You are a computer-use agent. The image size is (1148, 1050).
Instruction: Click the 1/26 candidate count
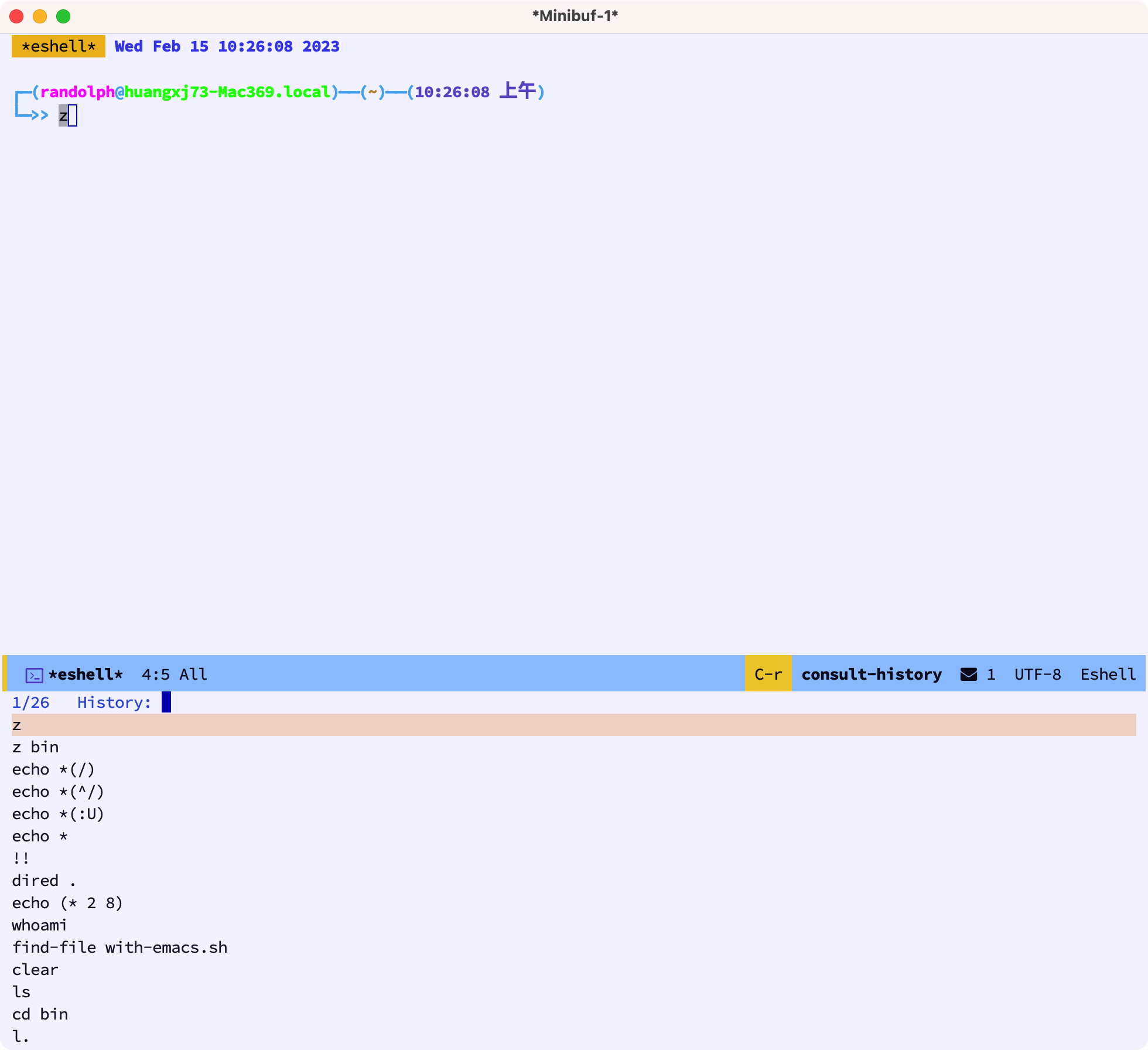30,703
